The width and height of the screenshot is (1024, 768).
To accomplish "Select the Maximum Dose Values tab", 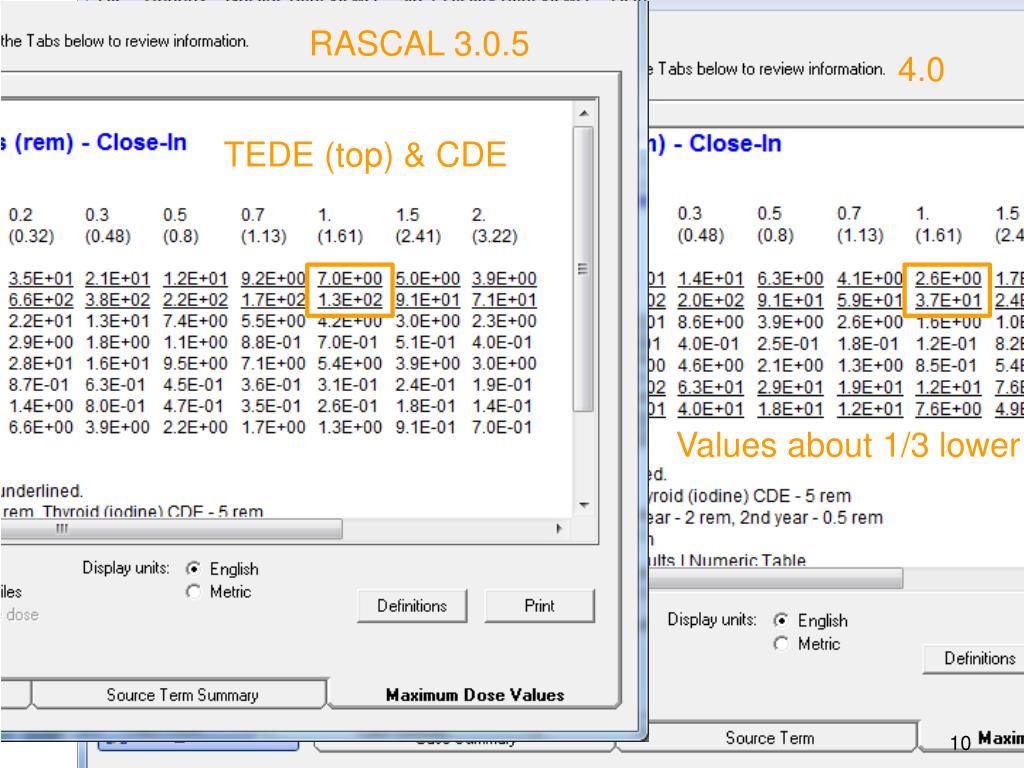I will 475,695.
